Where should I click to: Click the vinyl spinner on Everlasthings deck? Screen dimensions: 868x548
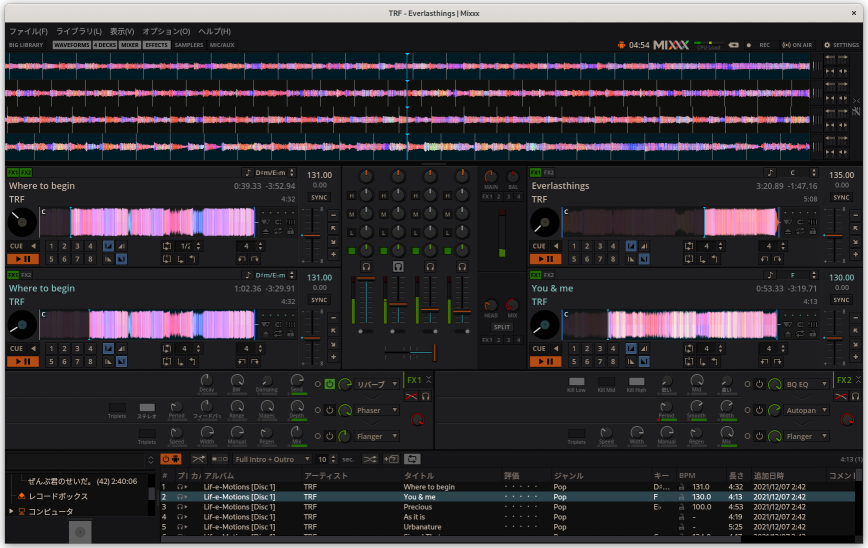(x=545, y=222)
